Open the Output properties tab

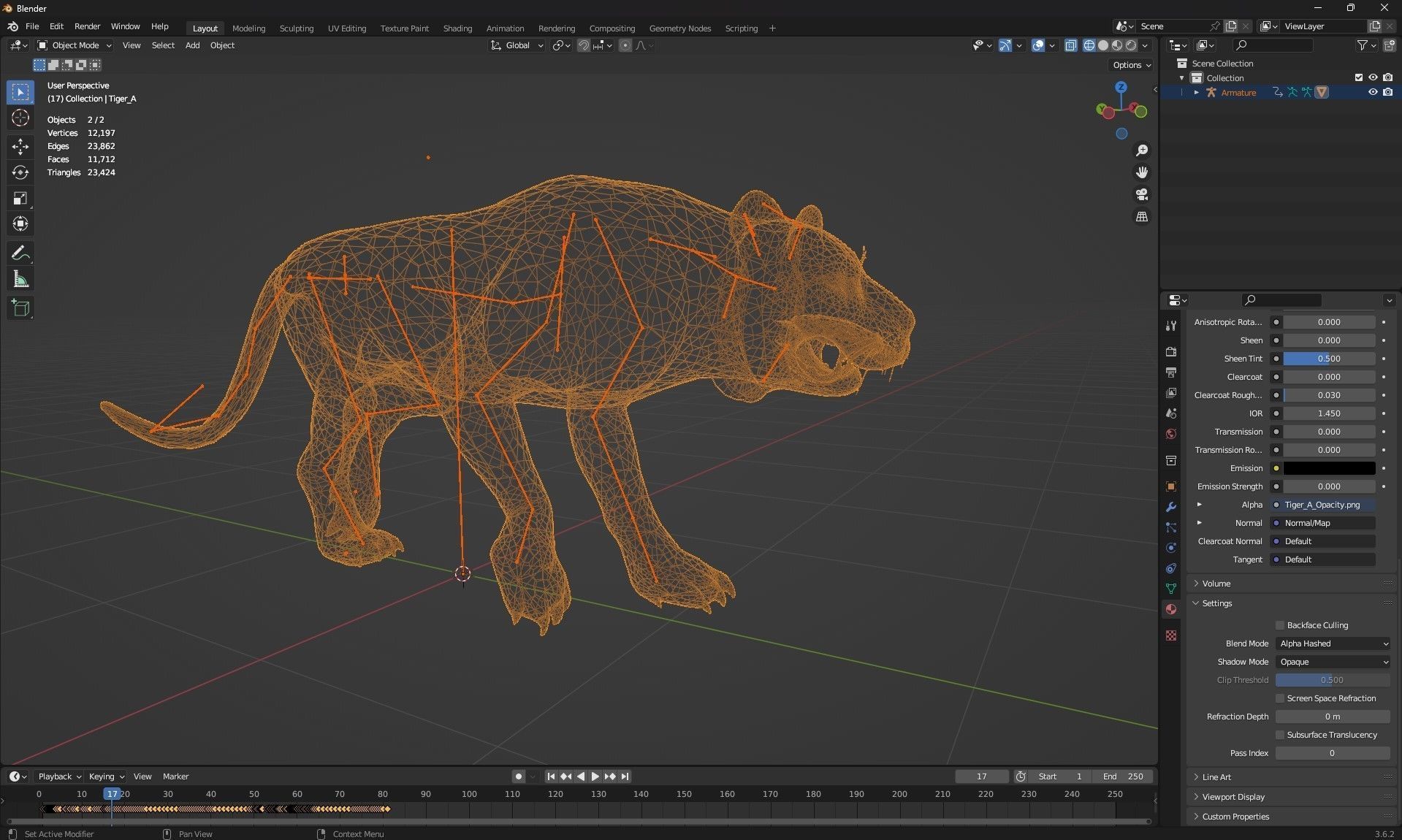click(1171, 373)
